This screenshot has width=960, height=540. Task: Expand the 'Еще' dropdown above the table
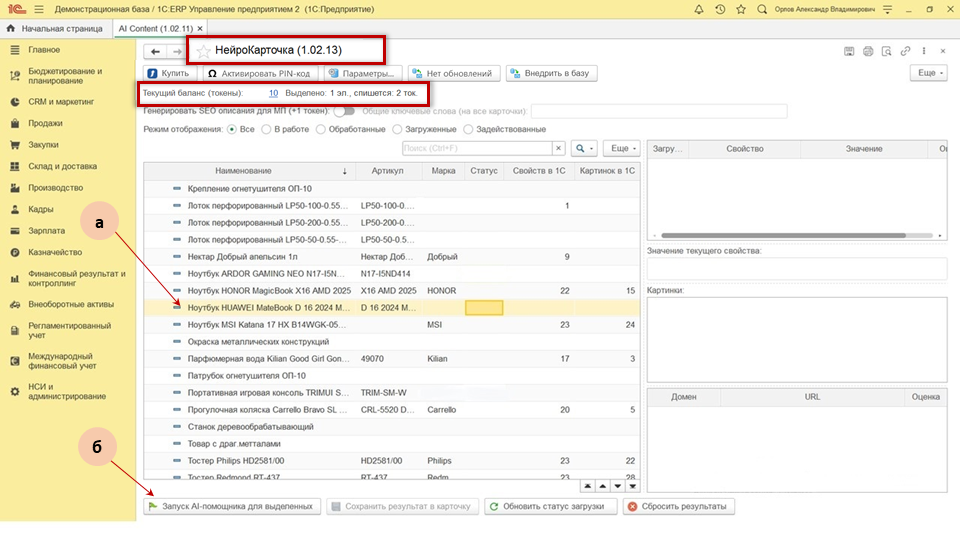point(620,148)
